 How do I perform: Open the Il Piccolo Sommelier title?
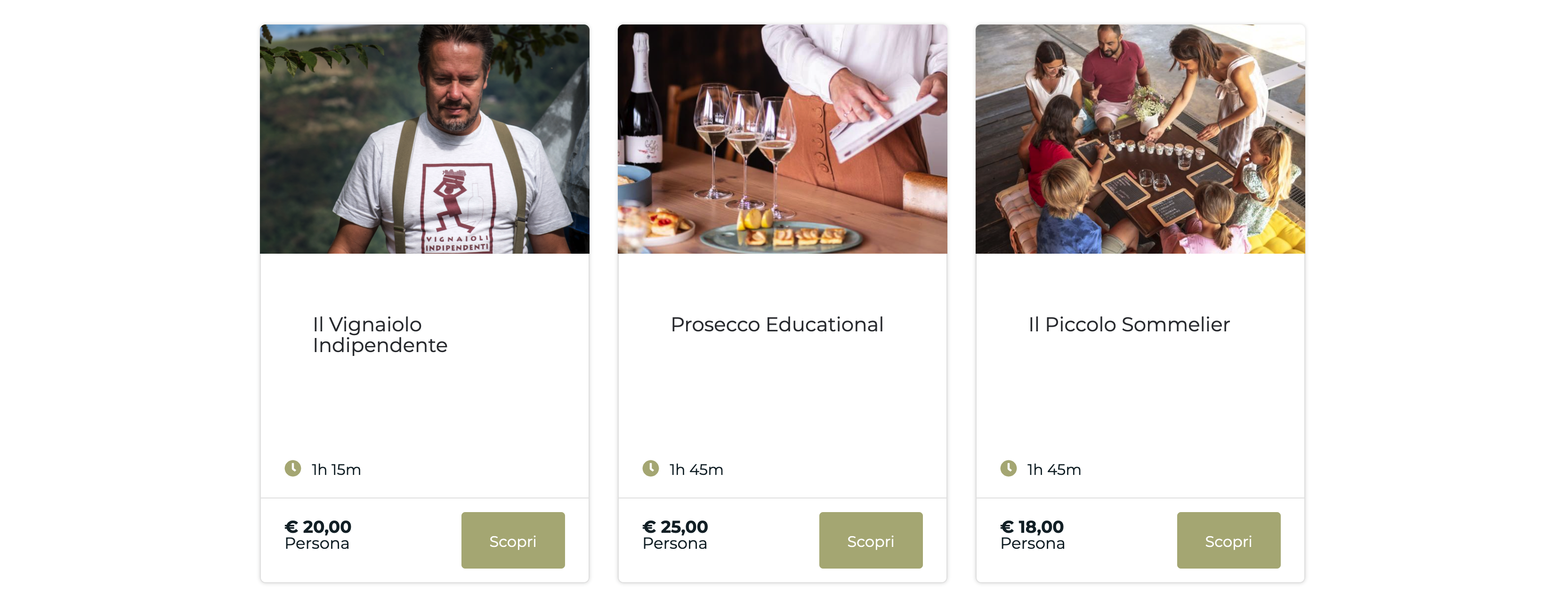1129,325
